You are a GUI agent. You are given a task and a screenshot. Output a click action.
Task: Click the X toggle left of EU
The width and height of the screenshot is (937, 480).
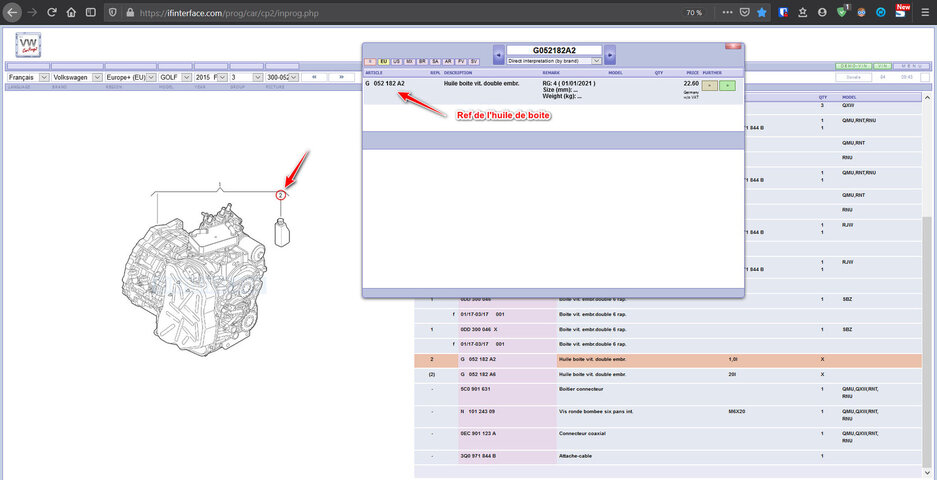pyautogui.click(x=370, y=62)
